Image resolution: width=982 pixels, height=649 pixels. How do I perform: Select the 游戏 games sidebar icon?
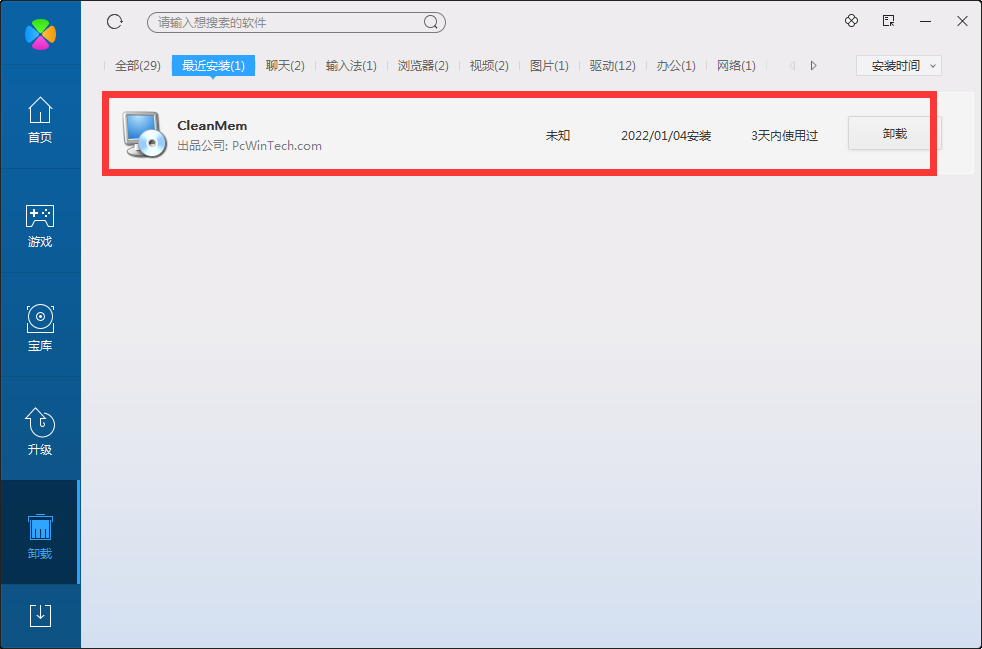40,224
